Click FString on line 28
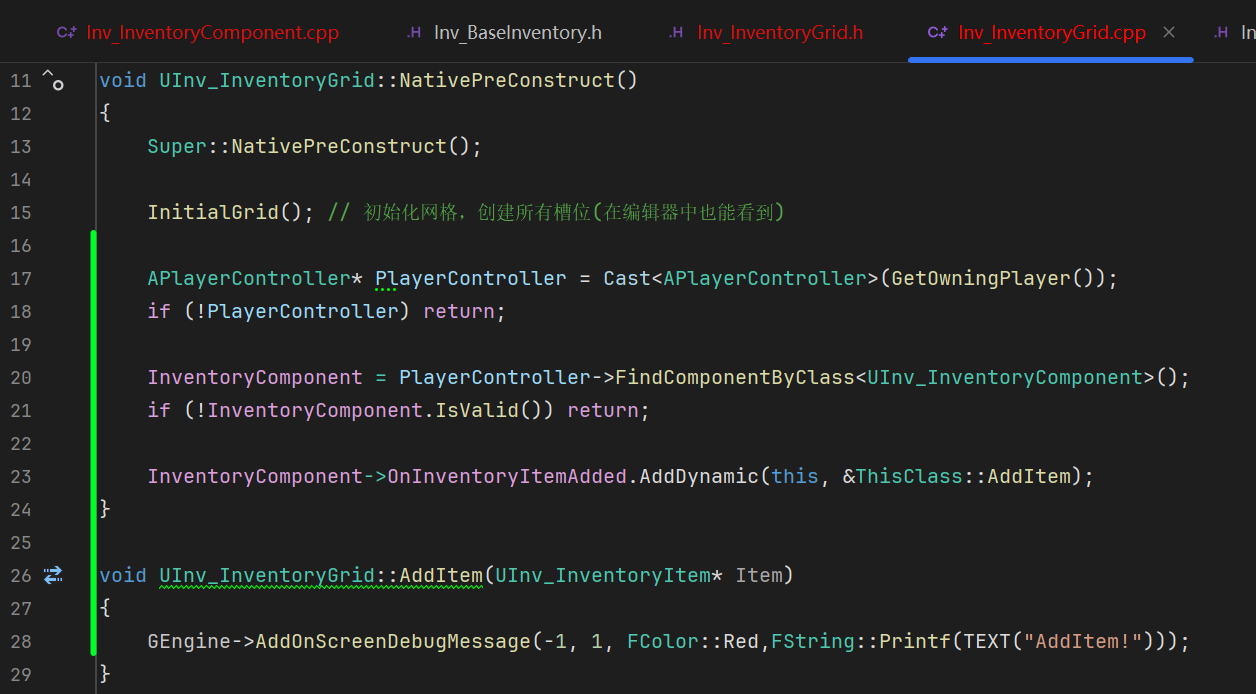The image size is (1256, 694). tap(813, 641)
